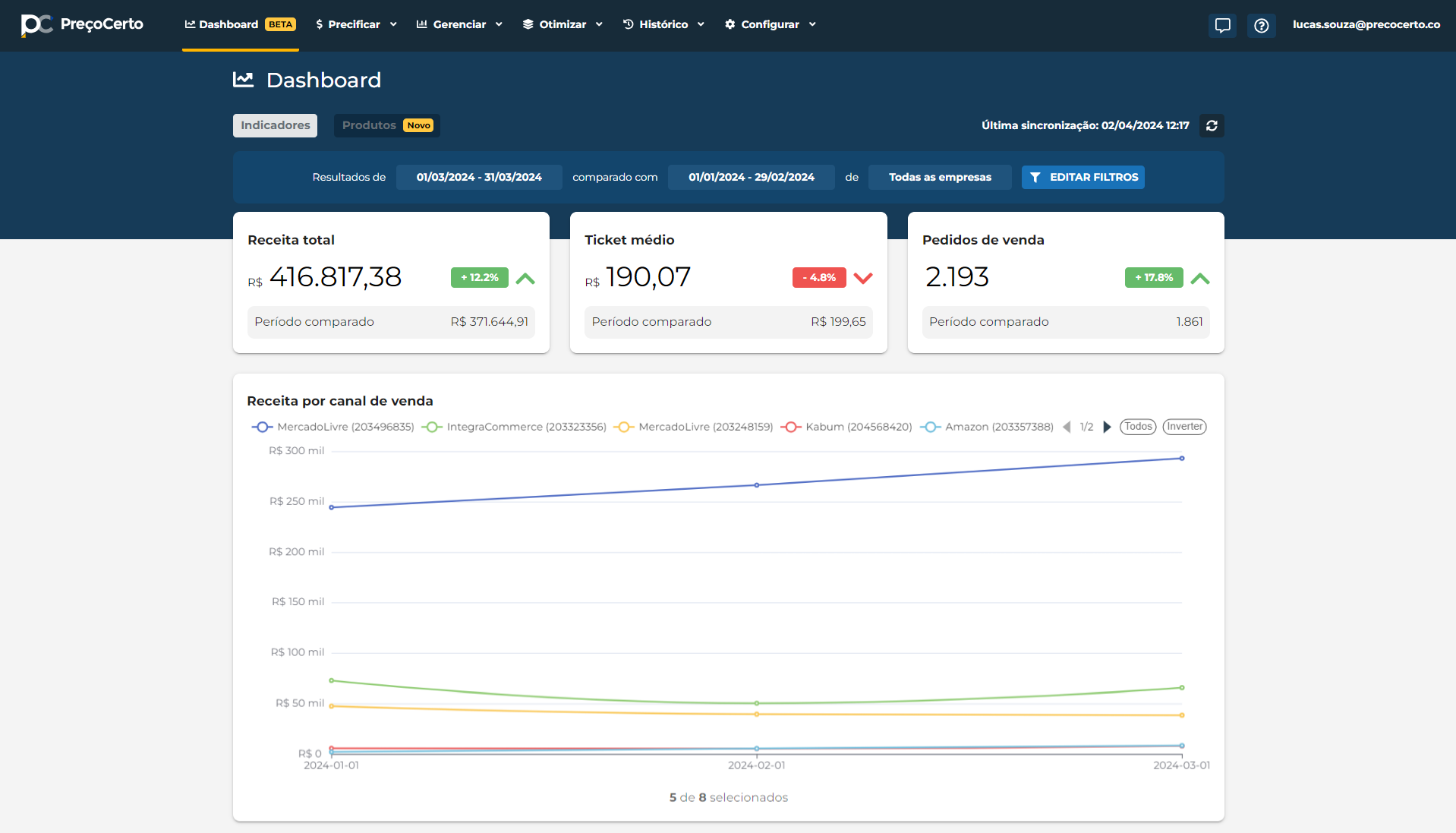Toggle IntegraCommerce (203323356) series in legend
This screenshot has height=833, width=1456.
point(514,427)
